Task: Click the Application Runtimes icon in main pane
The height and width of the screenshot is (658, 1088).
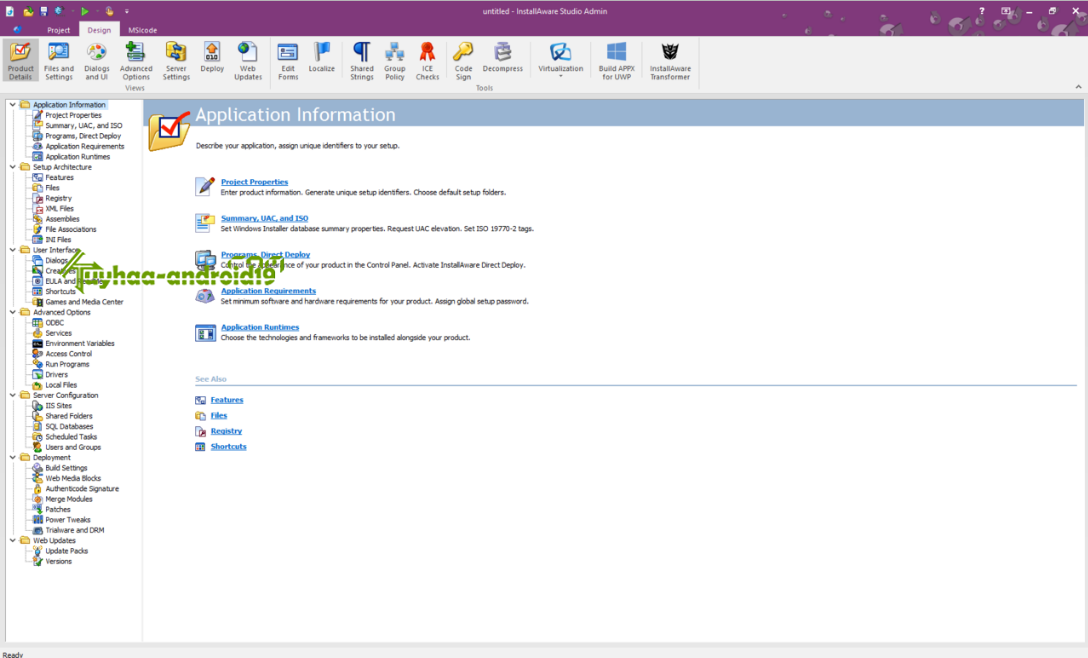Action: (x=205, y=332)
